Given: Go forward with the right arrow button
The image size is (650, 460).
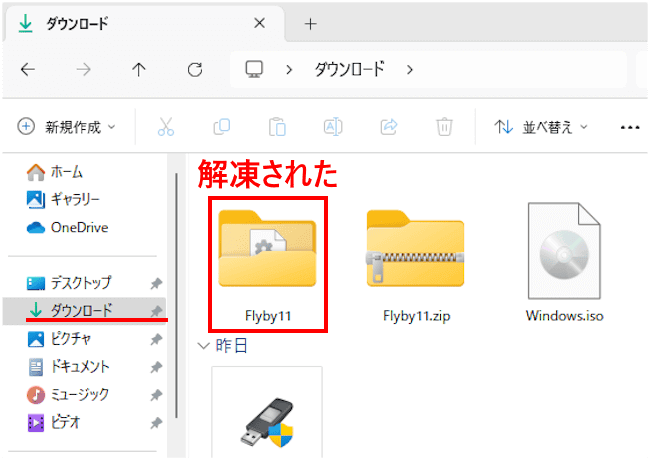Looking at the screenshot, I should coord(83,70).
